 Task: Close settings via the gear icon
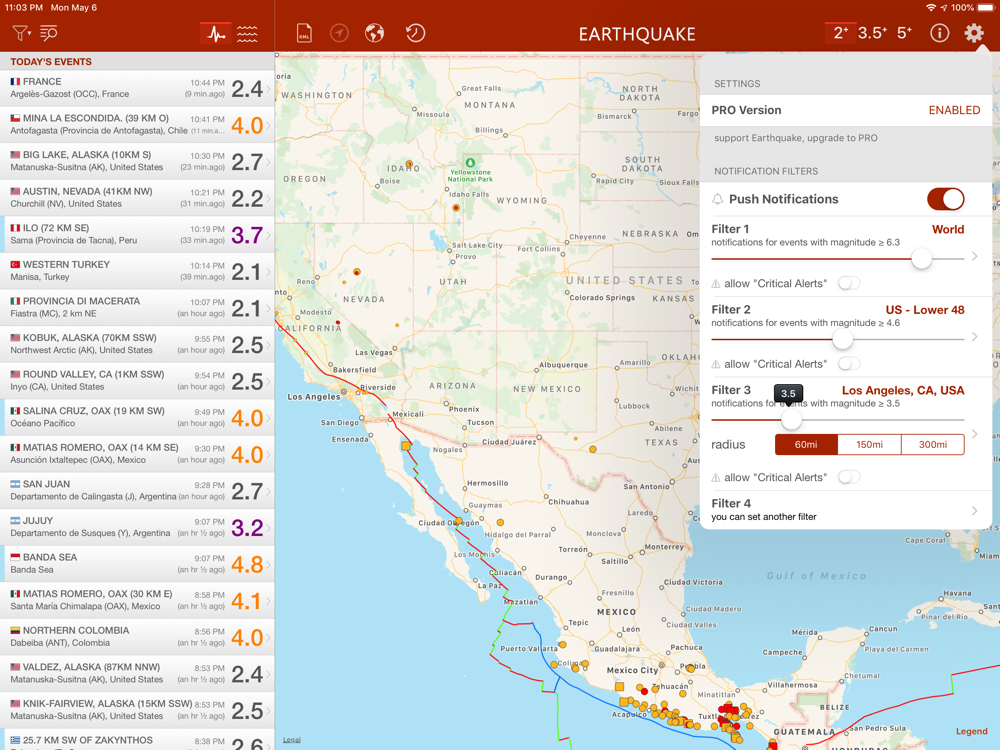(974, 33)
